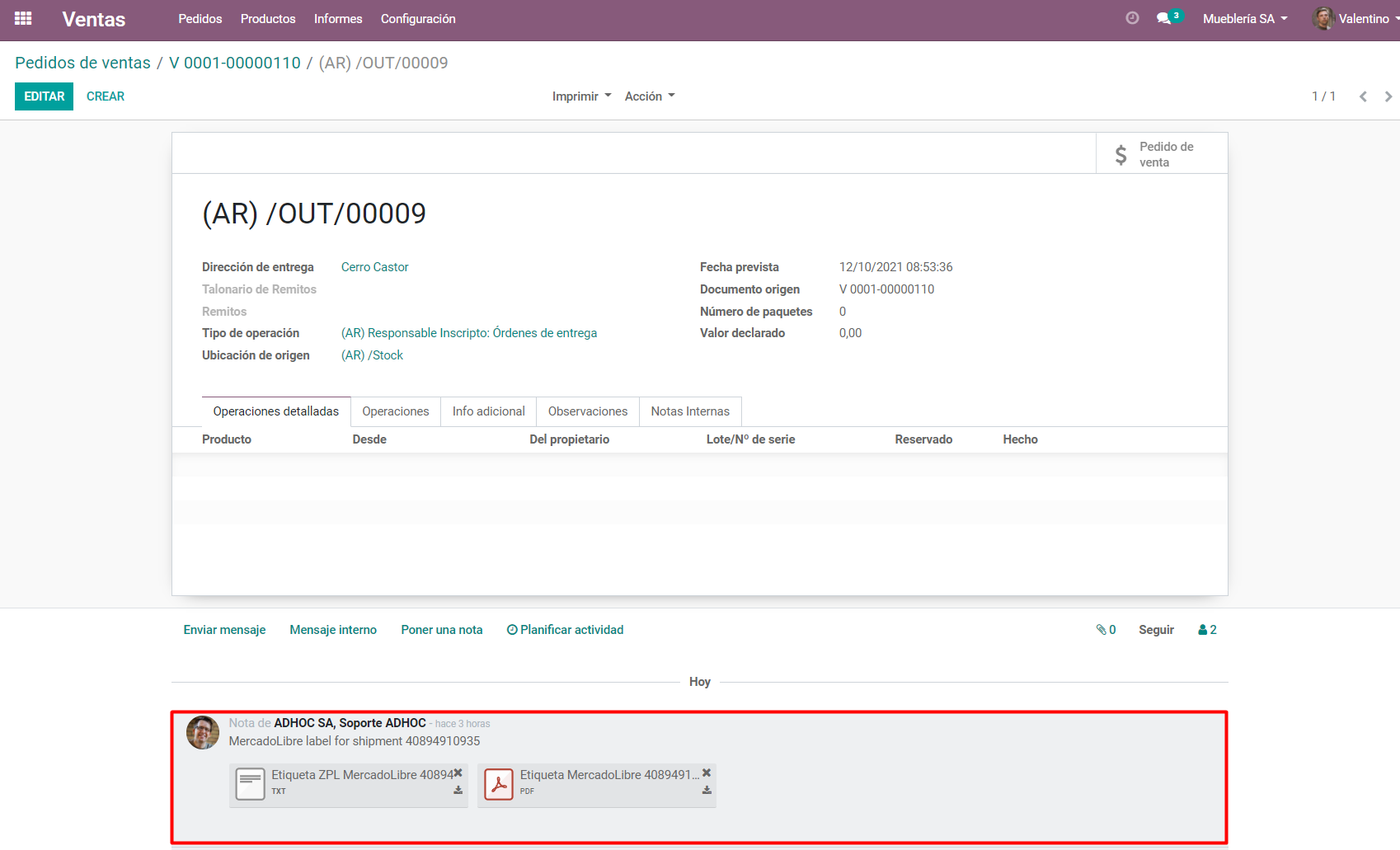Screen dimensions: 1400x850
Task: Switch to the Observaciones tab
Action: [587, 411]
